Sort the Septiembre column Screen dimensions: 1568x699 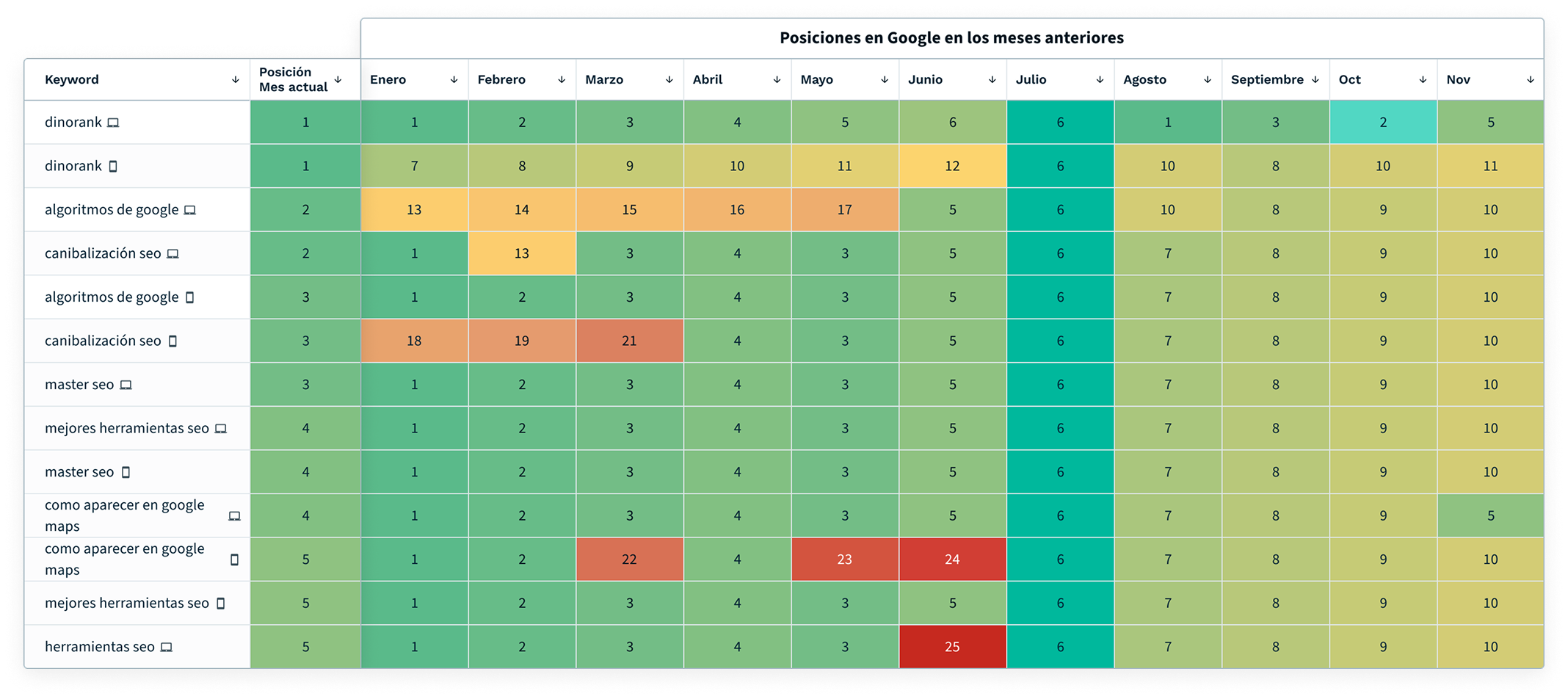point(1315,79)
